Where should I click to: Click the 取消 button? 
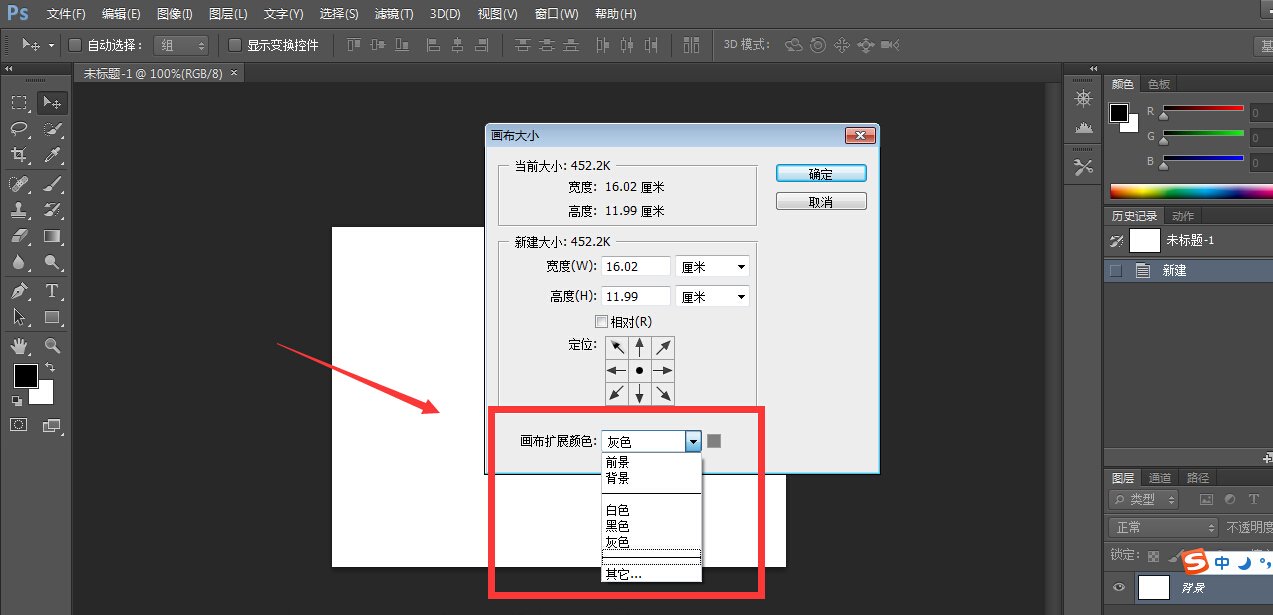[x=820, y=200]
